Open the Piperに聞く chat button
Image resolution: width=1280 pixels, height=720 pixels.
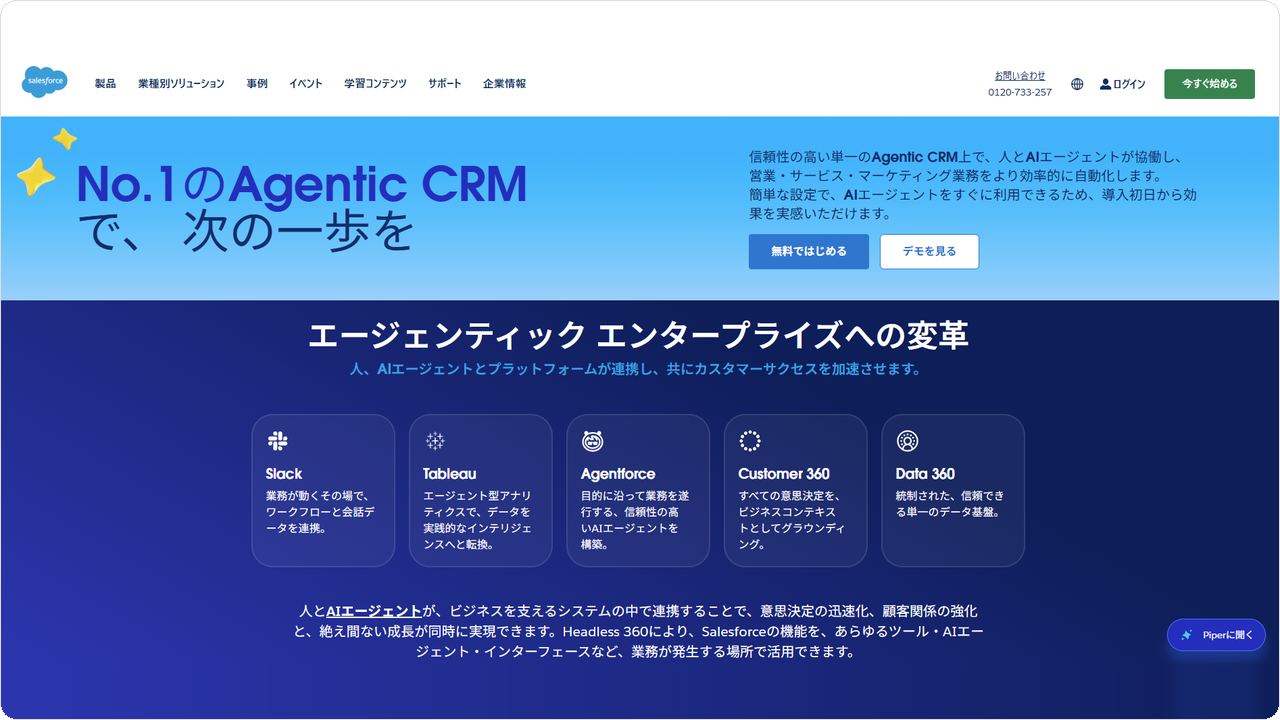(x=1216, y=635)
